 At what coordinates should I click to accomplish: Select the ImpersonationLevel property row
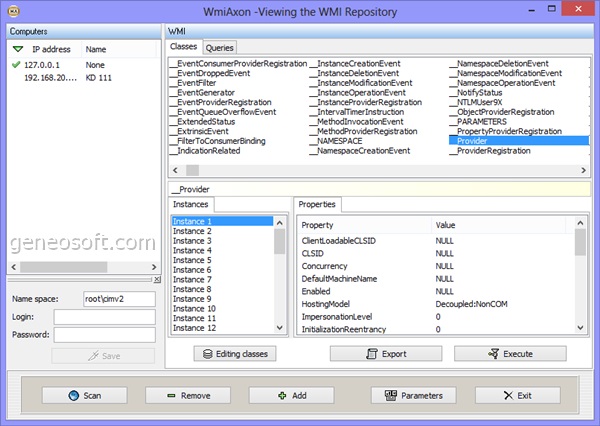click(435, 317)
